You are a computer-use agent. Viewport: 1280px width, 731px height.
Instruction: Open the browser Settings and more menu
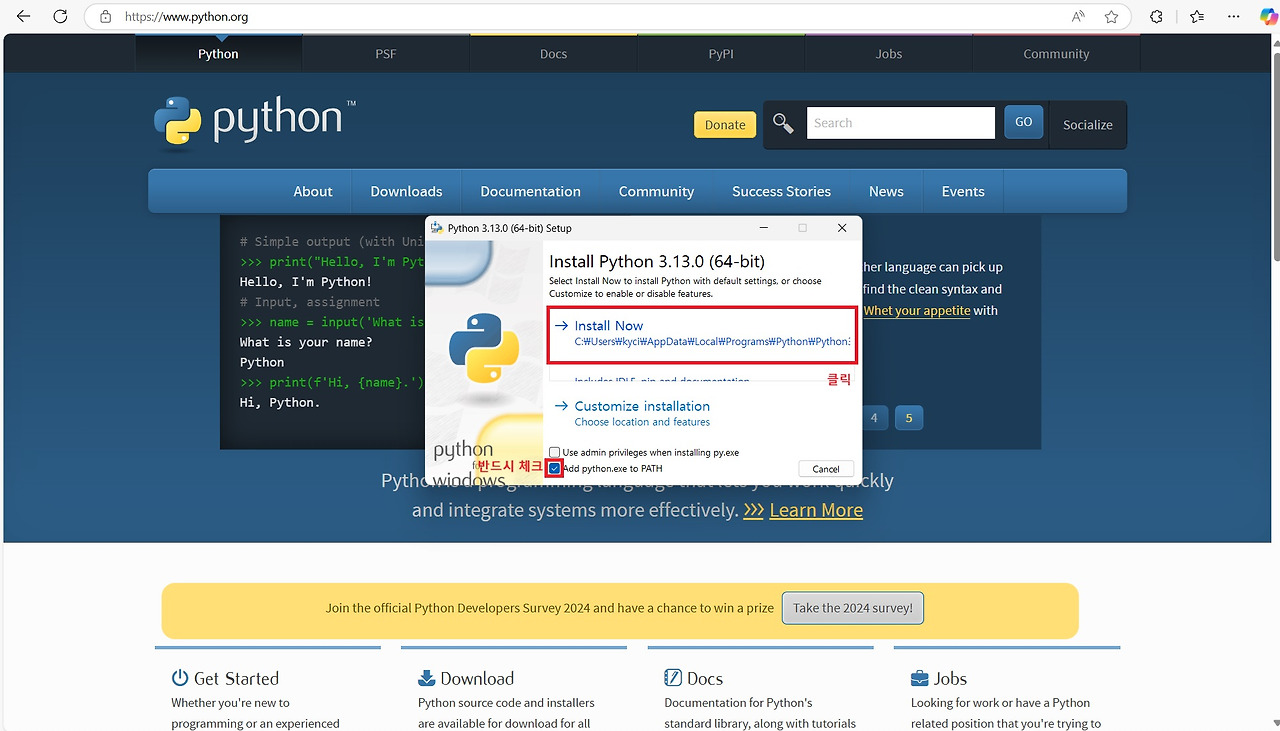tap(1233, 17)
